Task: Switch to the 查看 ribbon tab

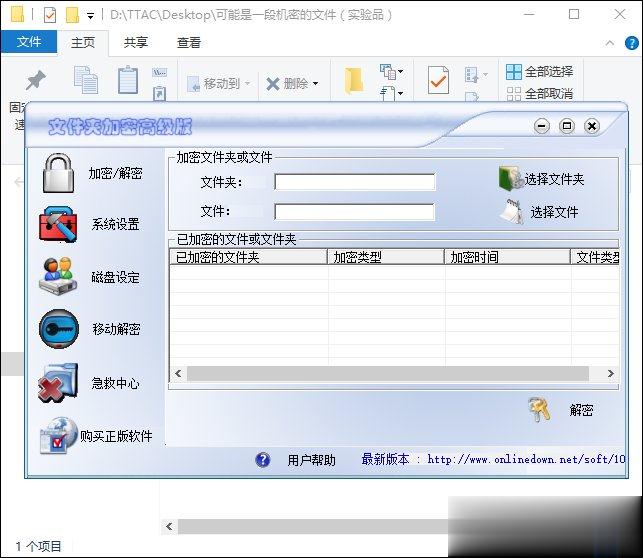Action: [x=189, y=42]
